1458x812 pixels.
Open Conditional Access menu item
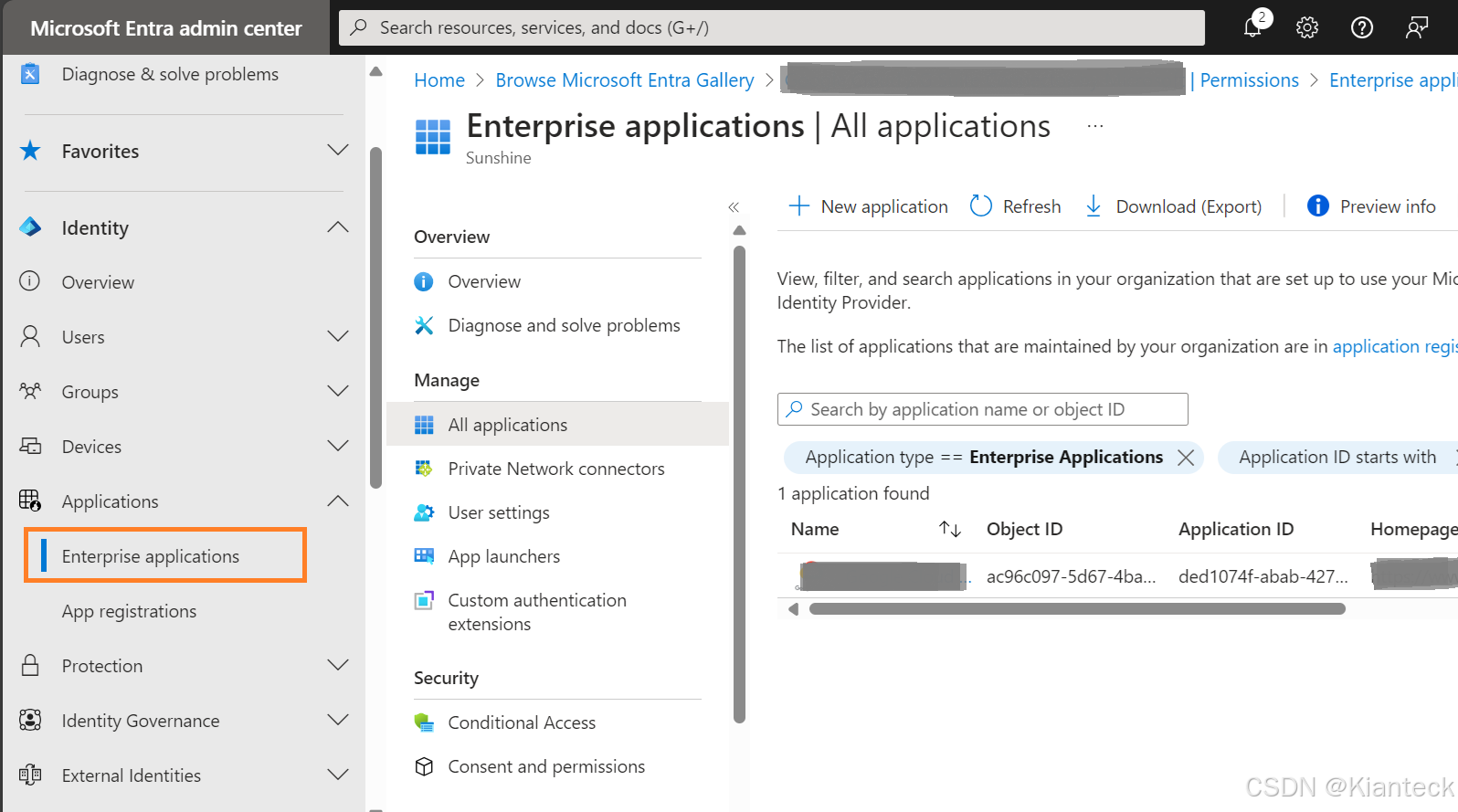point(521,722)
